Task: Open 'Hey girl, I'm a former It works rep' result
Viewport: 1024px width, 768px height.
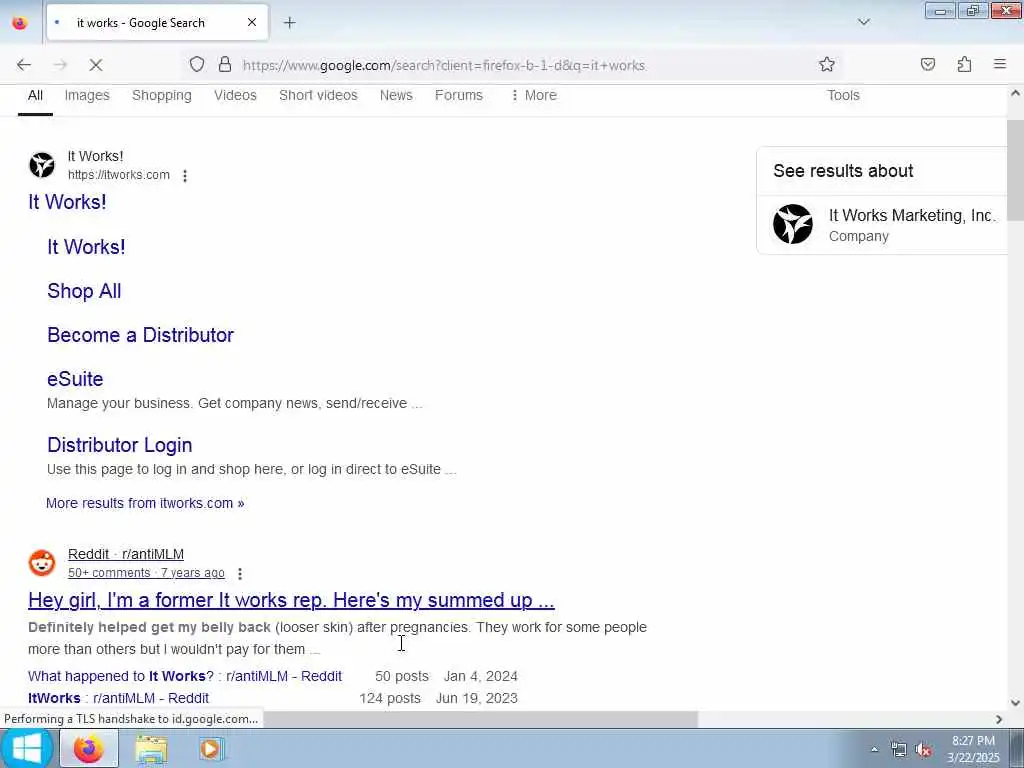Action: pyautogui.click(x=291, y=600)
